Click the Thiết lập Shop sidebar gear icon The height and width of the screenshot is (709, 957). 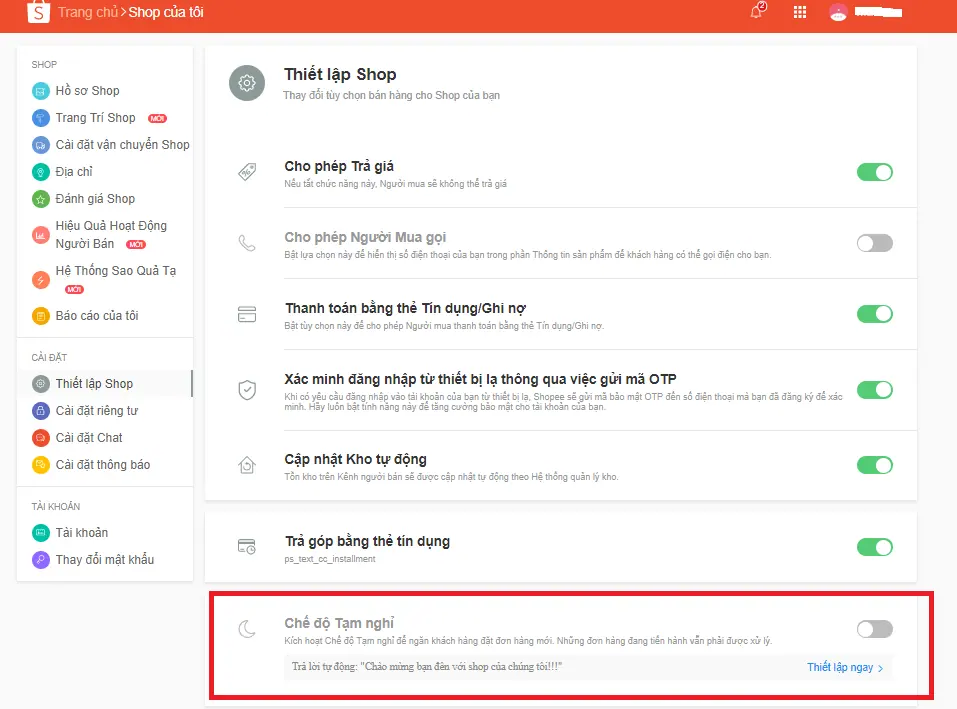[40, 384]
